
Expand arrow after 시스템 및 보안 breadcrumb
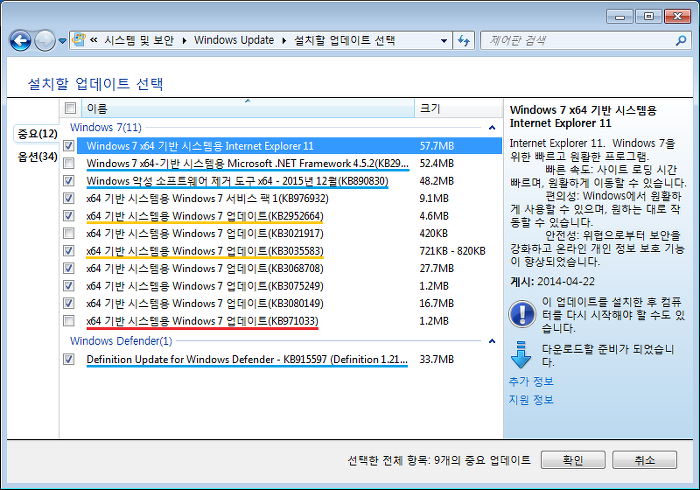click(184, 41)
